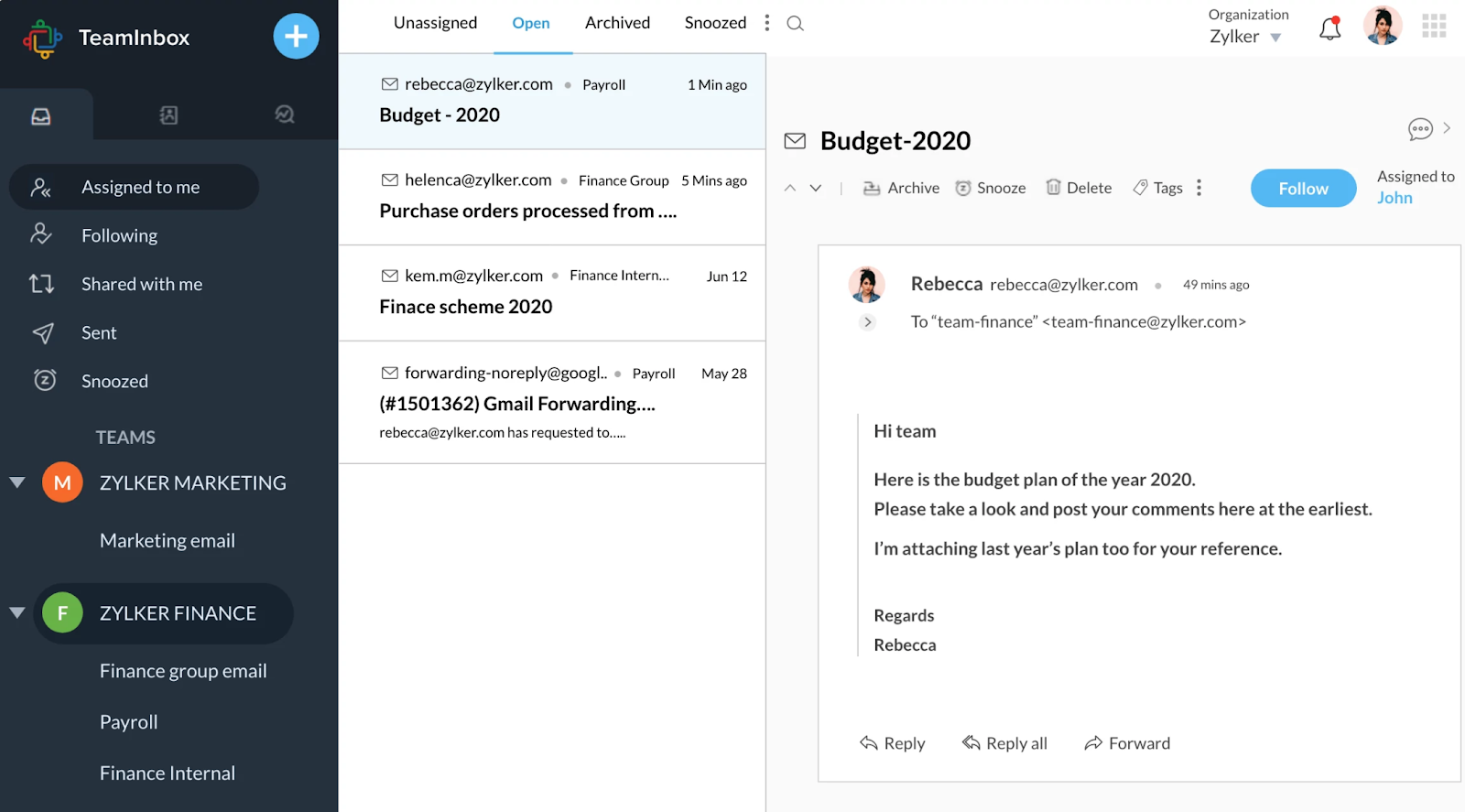
Task: Switch to the Archived tab
Action: click(x=617, y=23)
